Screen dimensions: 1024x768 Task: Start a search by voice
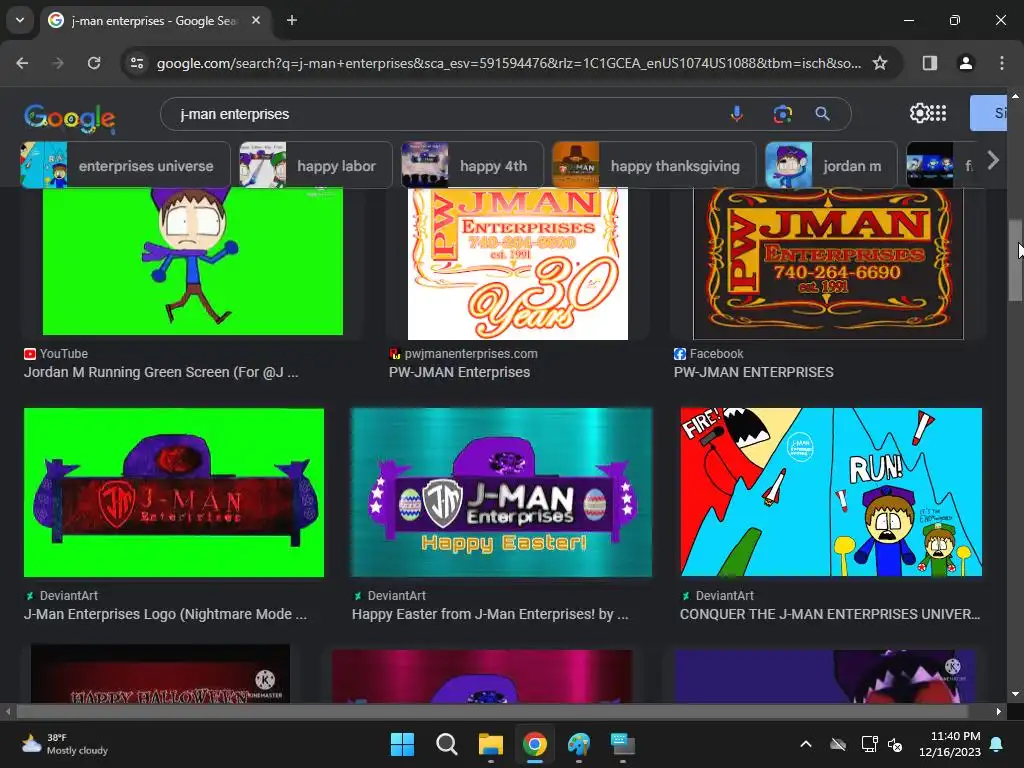pos(737,114)
